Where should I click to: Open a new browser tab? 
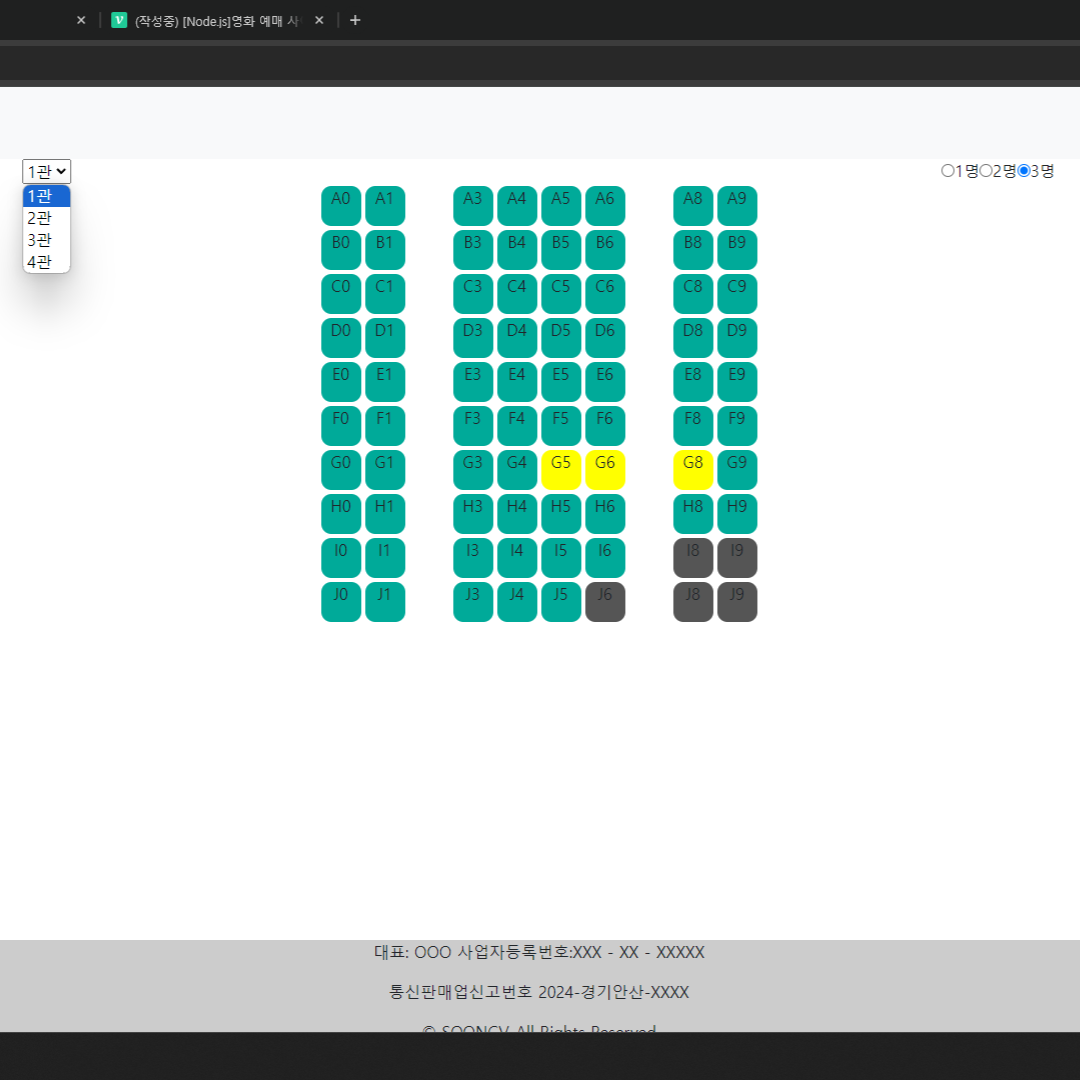click(355, 20)
